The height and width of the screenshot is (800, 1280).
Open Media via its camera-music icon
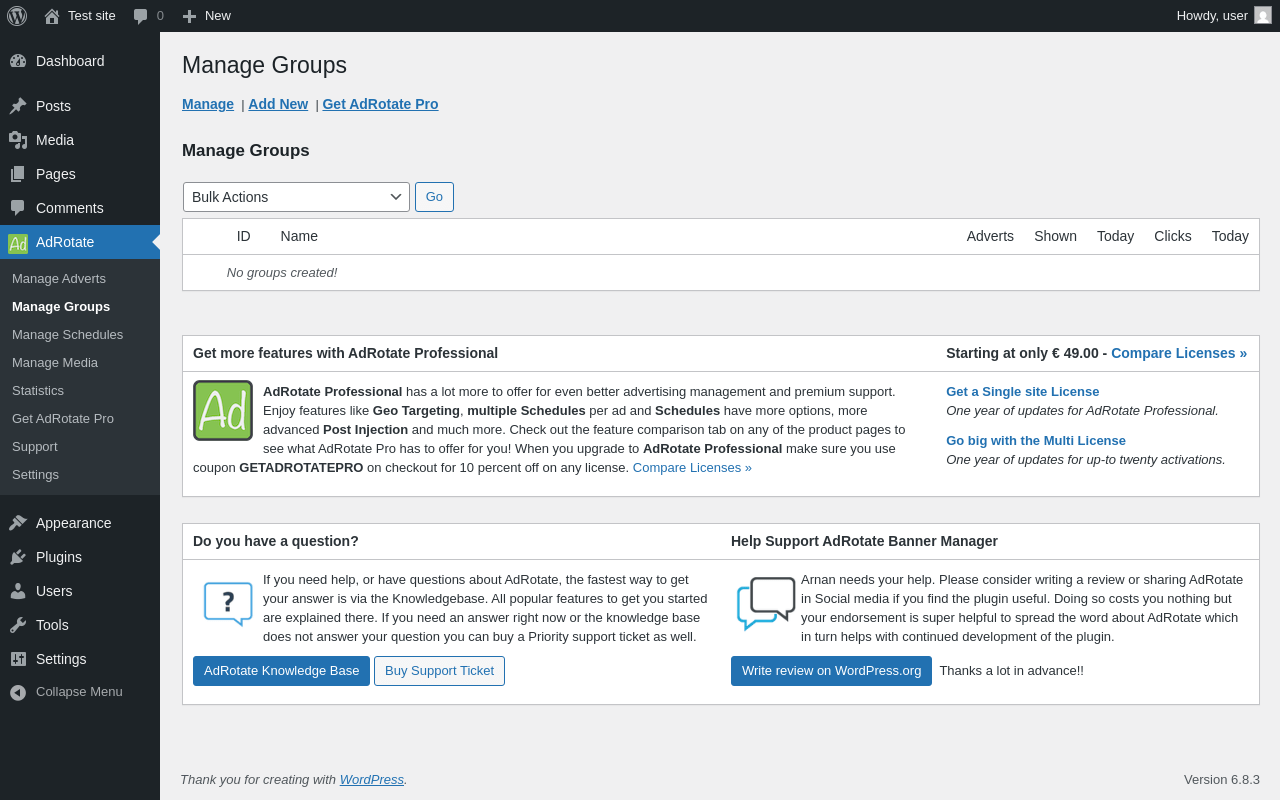coord(18,140)
